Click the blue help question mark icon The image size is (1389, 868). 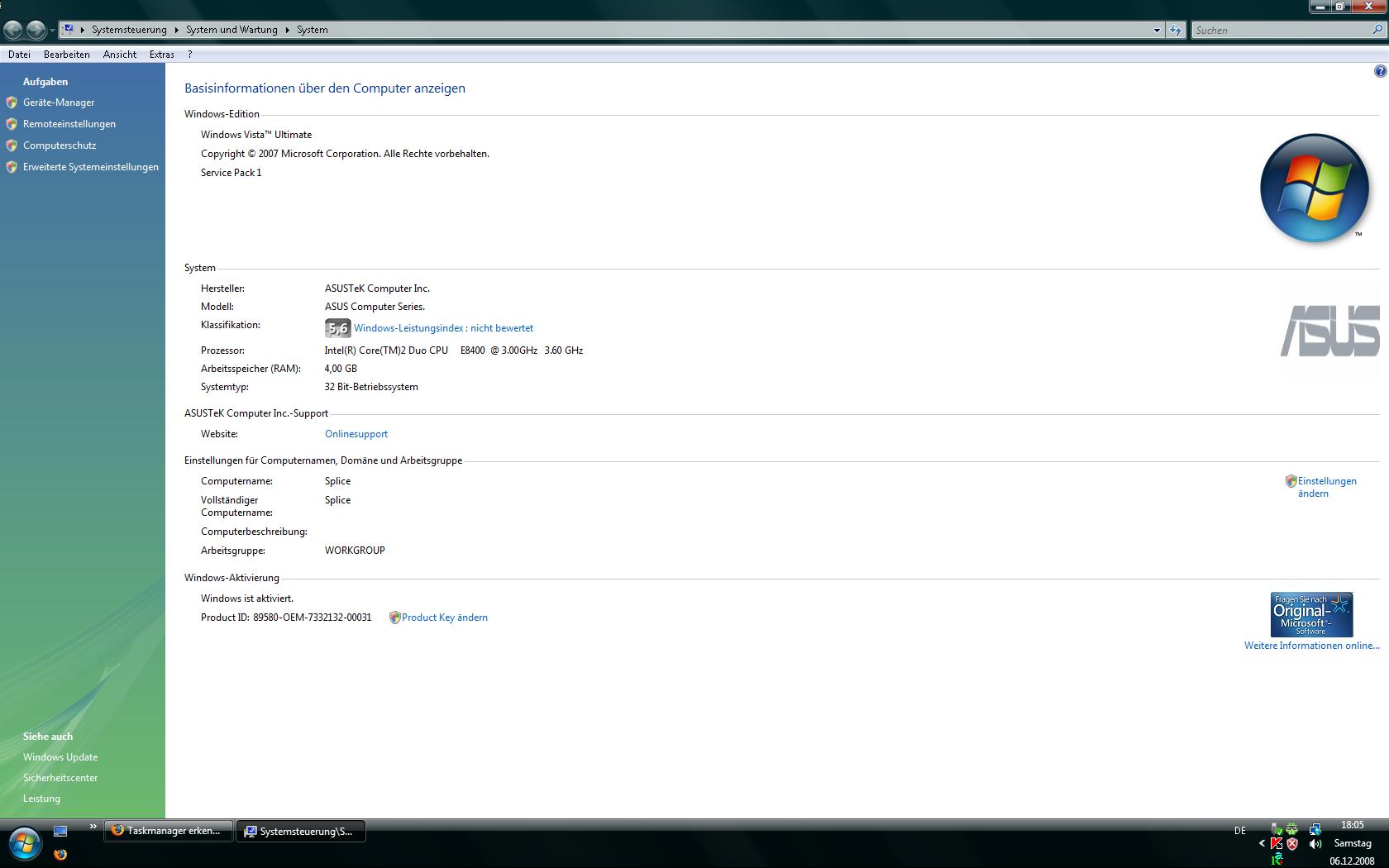coord(1380,72)
